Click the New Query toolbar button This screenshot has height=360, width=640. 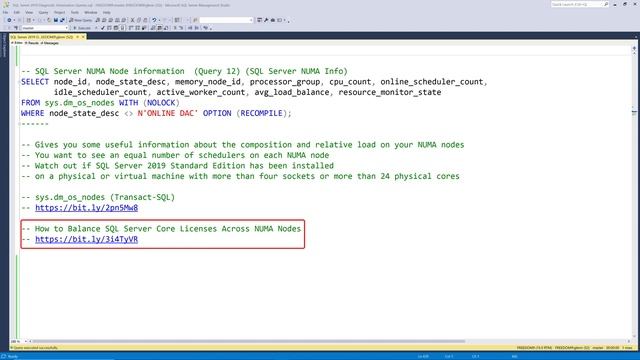80,20
